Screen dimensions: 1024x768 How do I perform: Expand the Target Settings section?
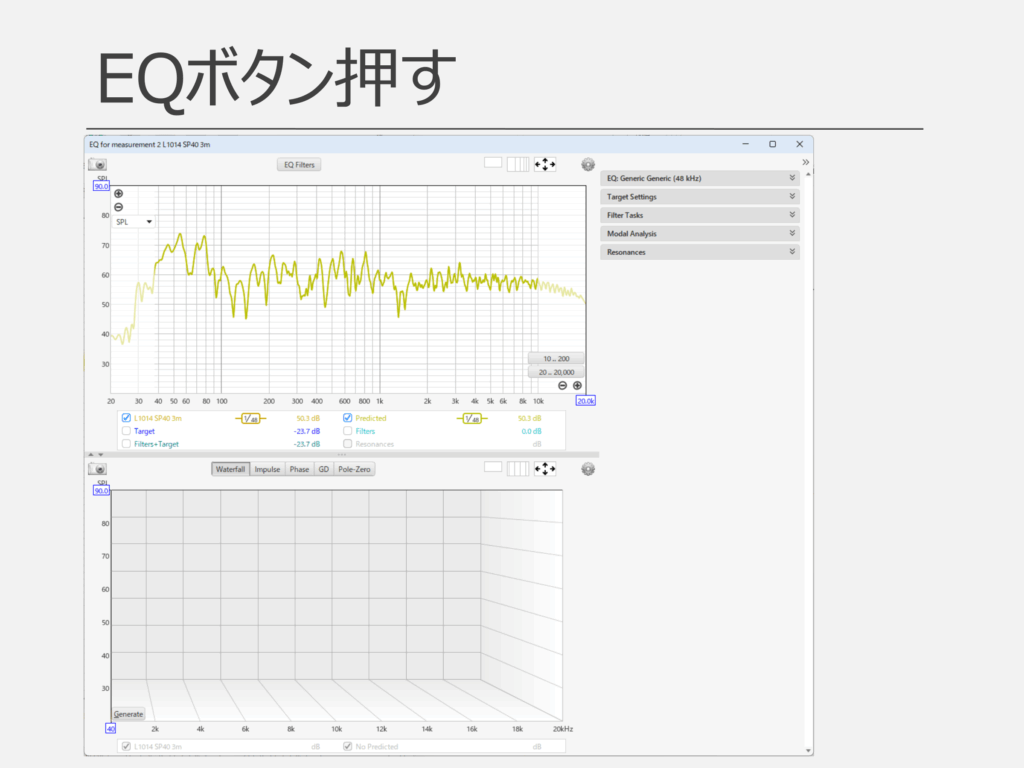(x=699, y=197)
